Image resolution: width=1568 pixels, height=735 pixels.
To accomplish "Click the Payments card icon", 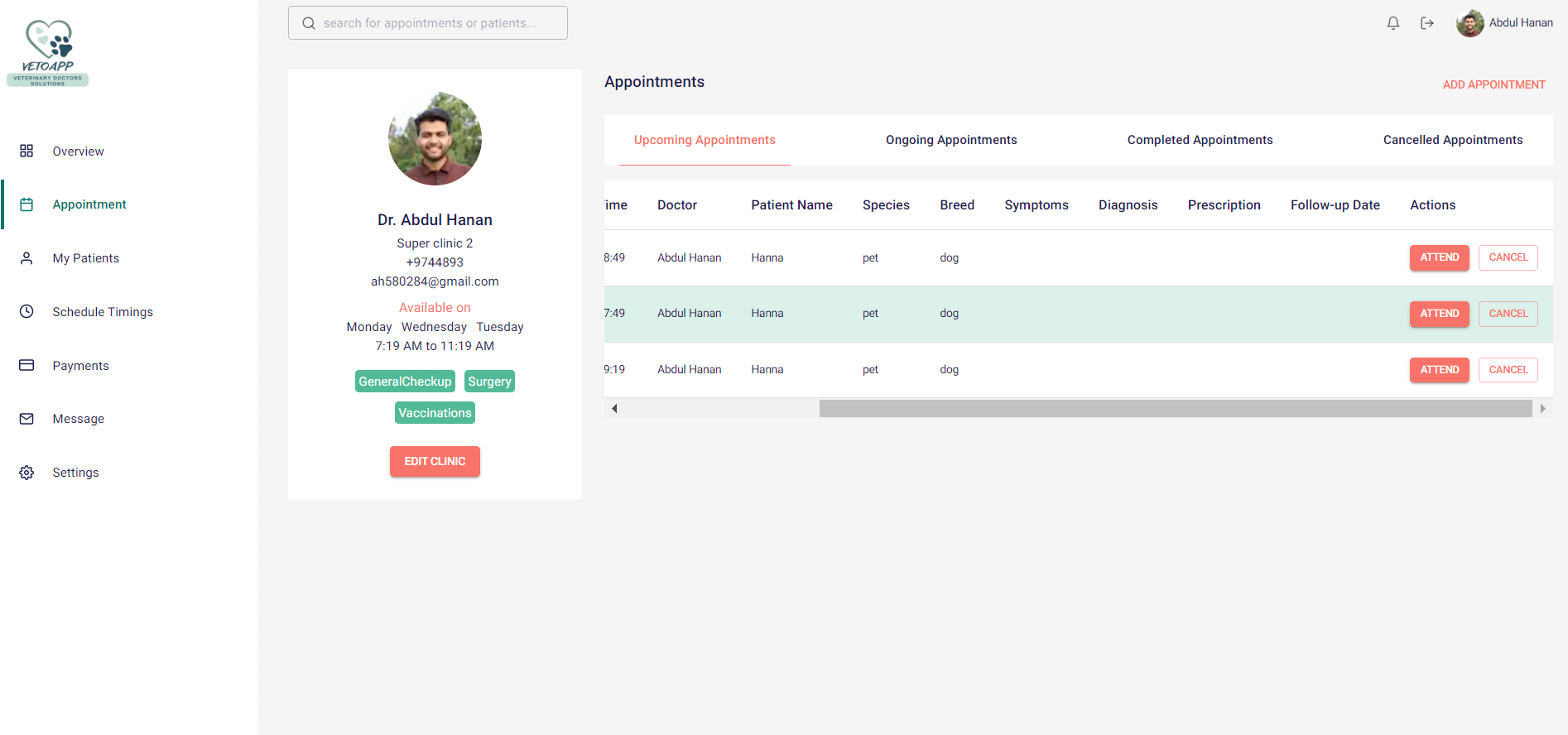I will (x=26, y=365).
